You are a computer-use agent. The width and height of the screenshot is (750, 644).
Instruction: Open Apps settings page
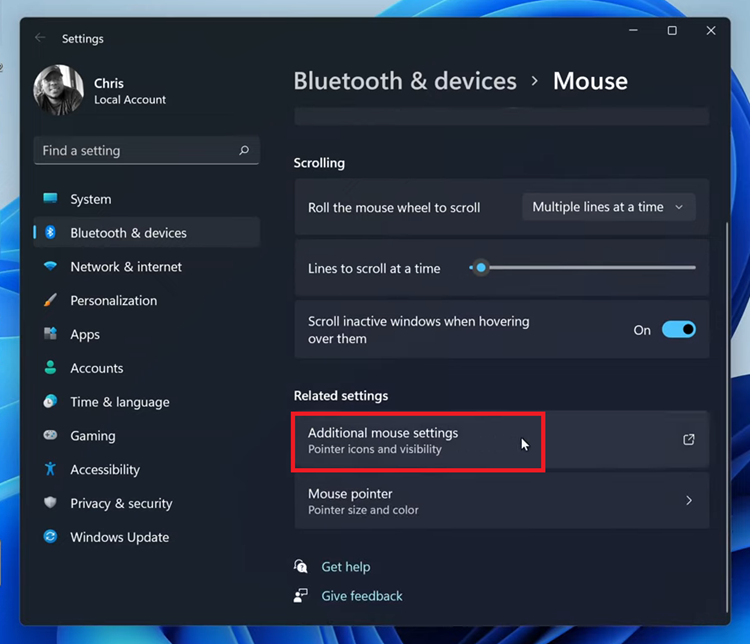pyautogui.click(x=147, y=334)
